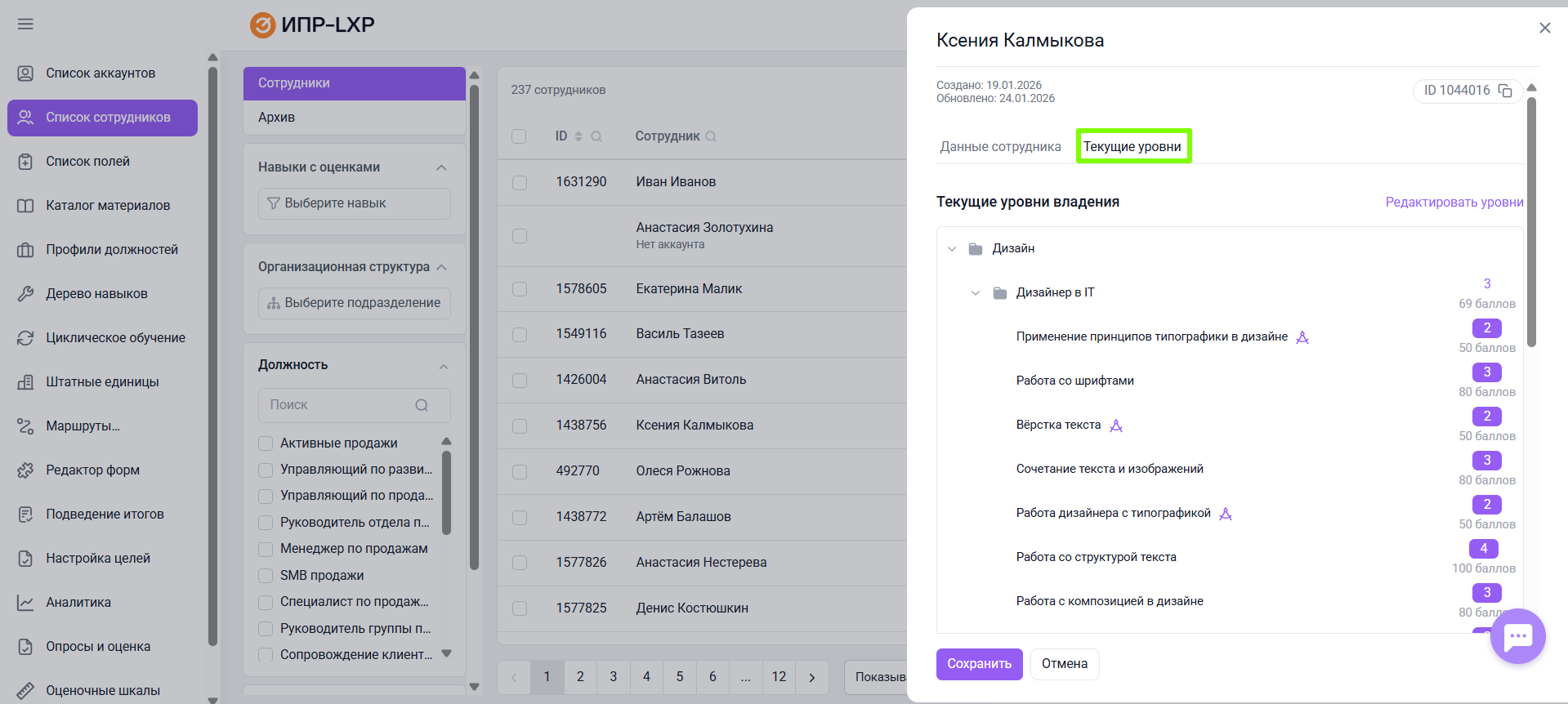The image size is (1568, 704).
Task: Check the Активные продажи position filter
Action: [266, 443]
